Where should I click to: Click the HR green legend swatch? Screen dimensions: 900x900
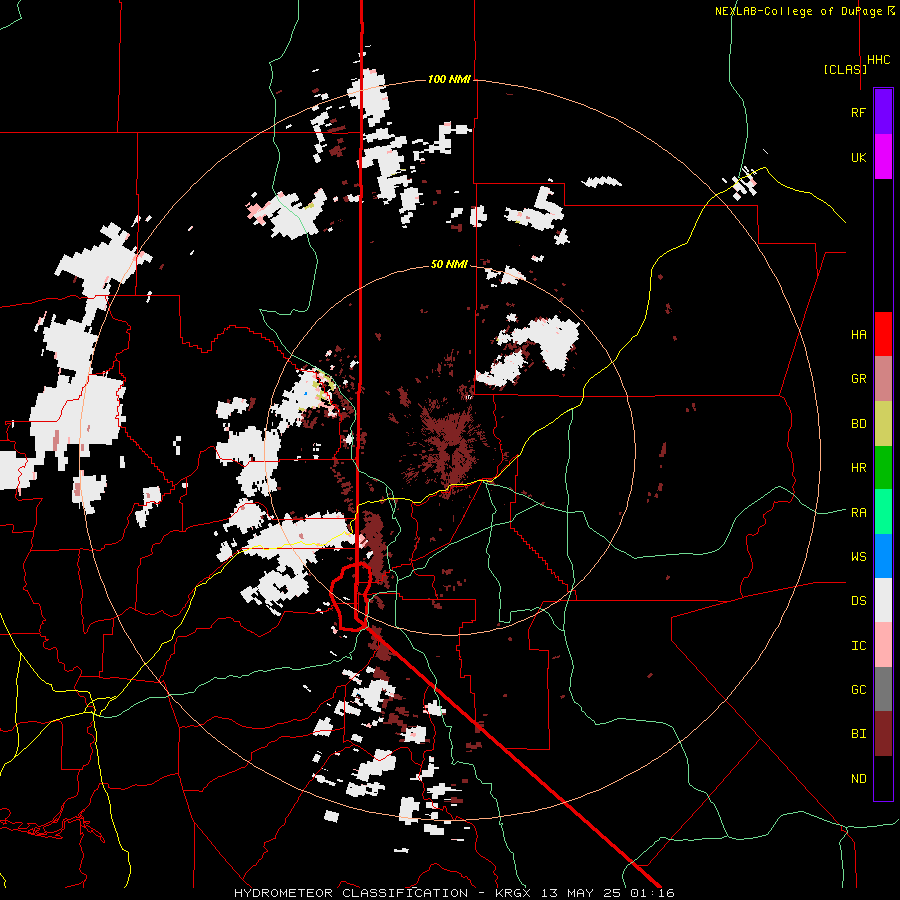click(883, 468)
